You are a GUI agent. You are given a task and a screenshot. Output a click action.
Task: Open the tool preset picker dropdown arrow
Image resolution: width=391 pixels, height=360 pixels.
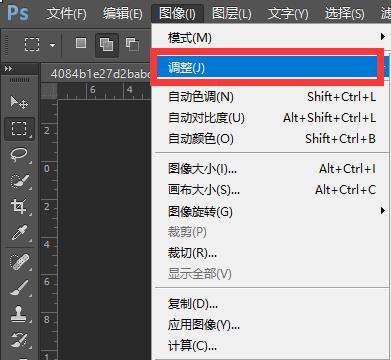coord(53,45)
